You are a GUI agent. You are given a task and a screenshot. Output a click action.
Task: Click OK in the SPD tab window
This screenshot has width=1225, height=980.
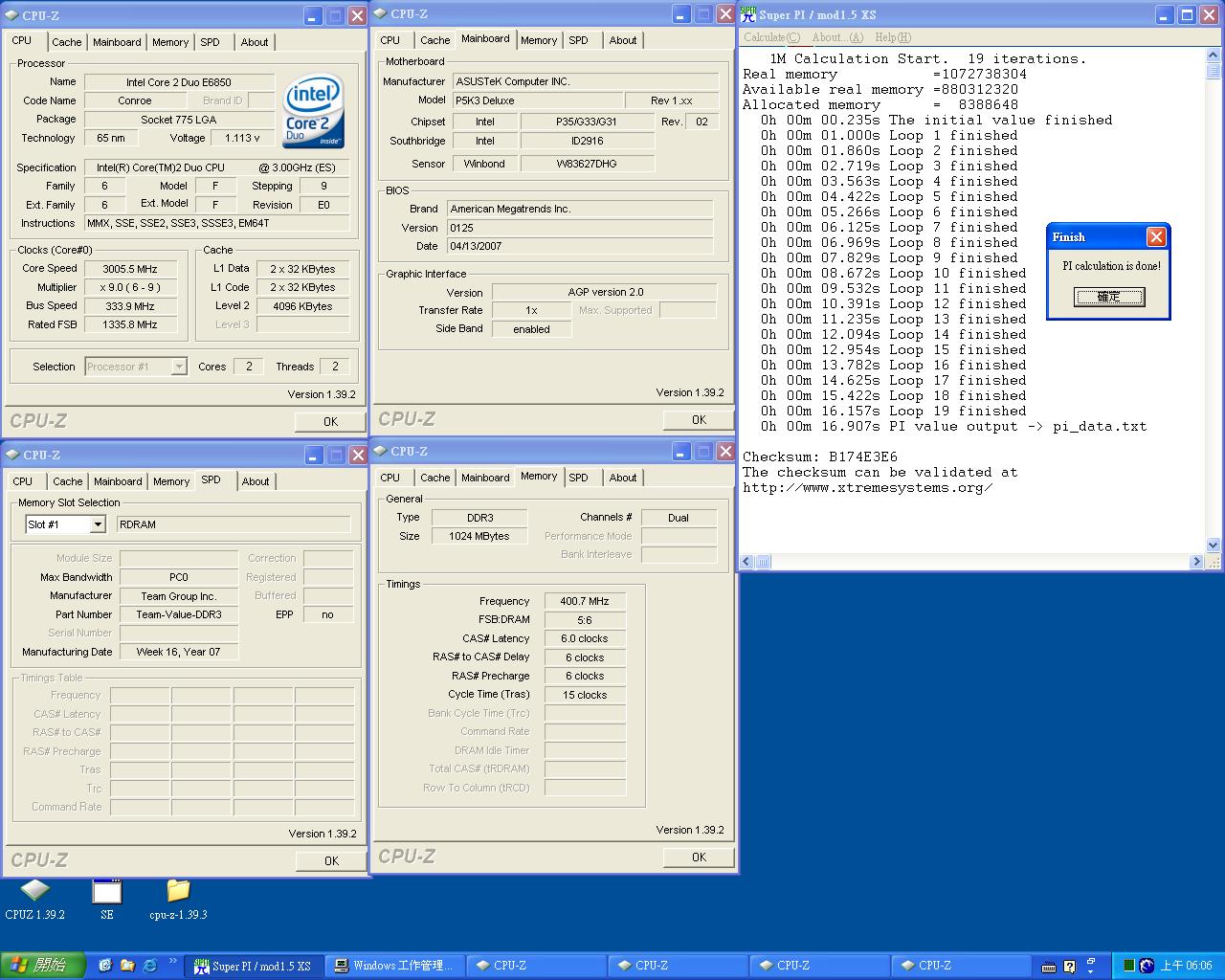pos(331,860)
